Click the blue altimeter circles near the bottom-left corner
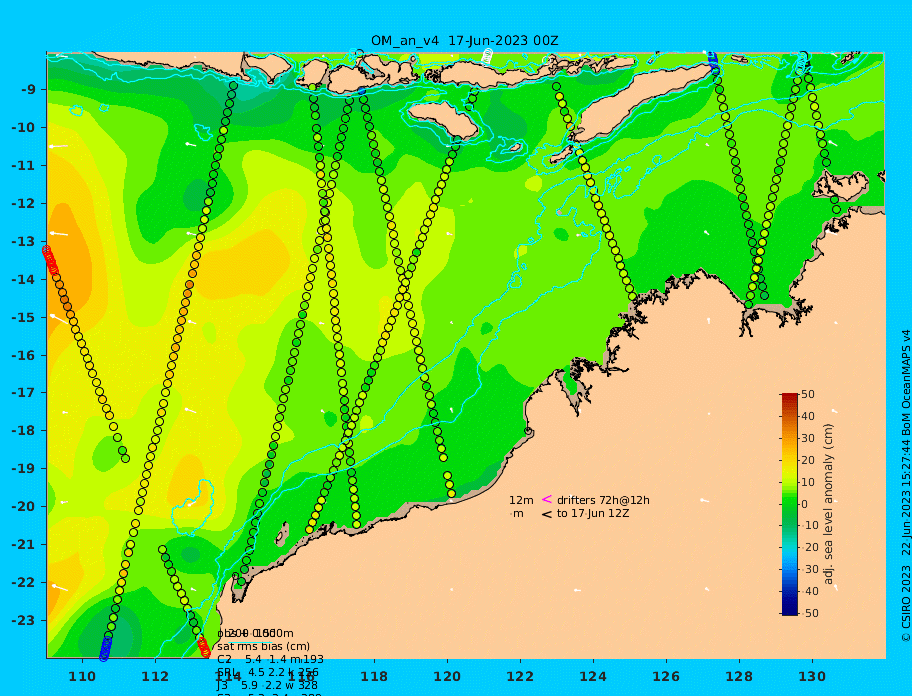Image resolution: width=912 pixels, height=696 pixels. 105,649
